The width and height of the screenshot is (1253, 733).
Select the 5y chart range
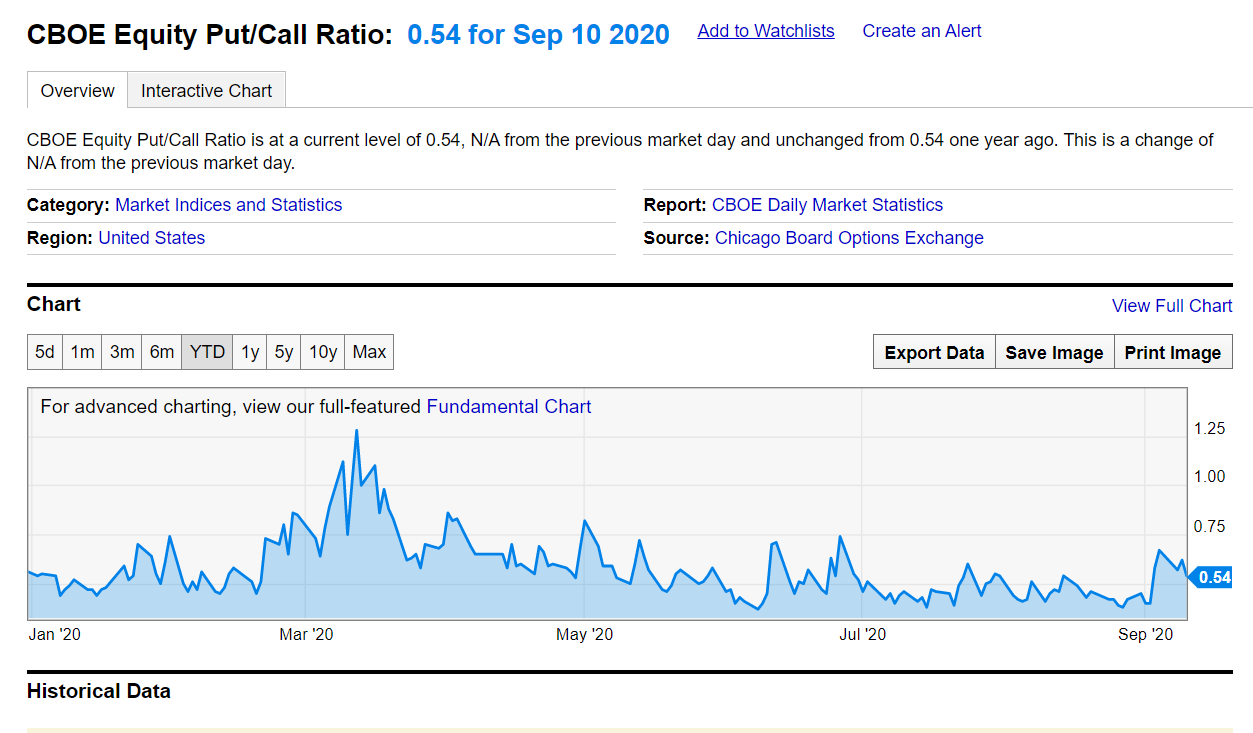[284, 352]
